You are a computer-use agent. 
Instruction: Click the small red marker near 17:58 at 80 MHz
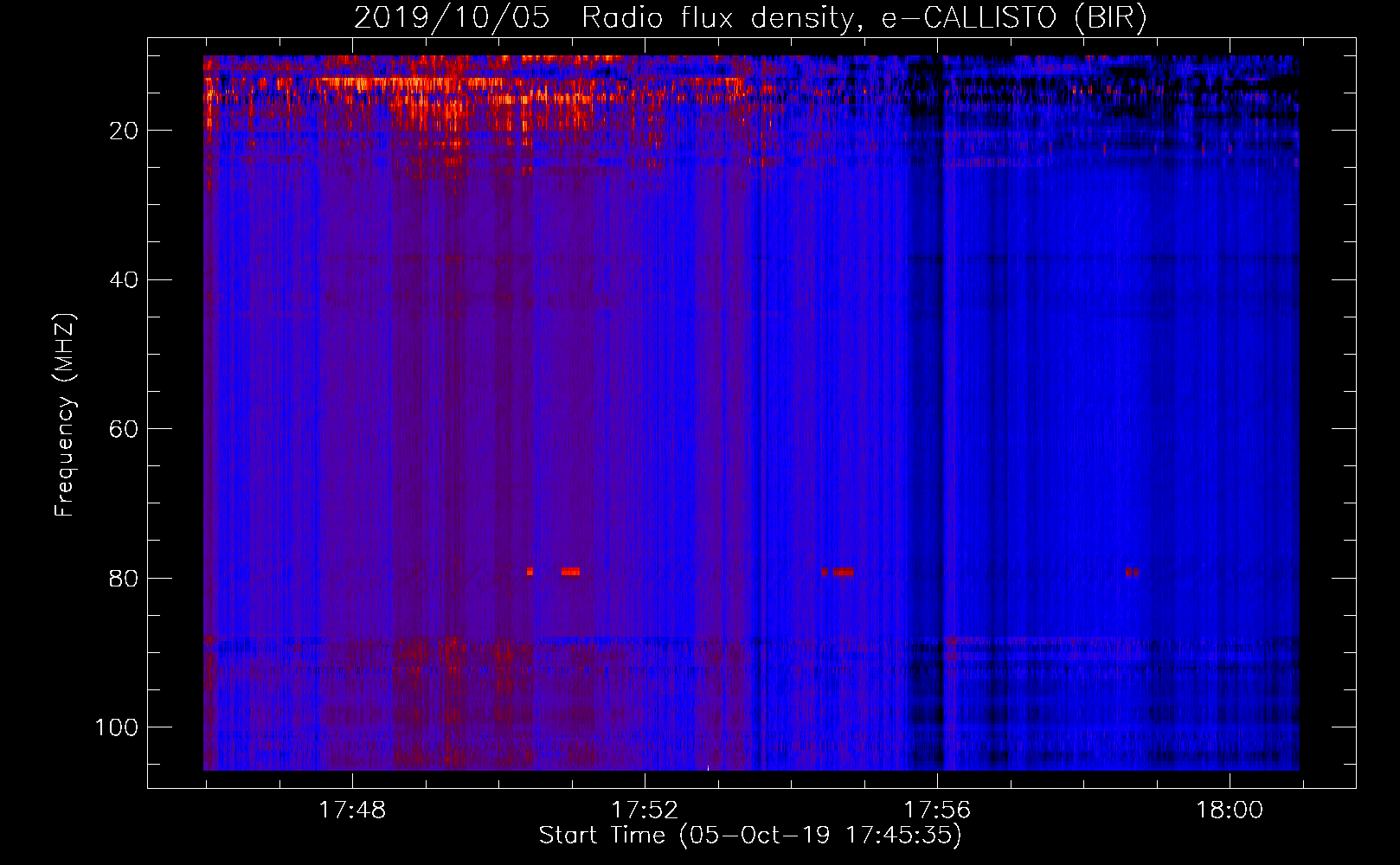1132,572
